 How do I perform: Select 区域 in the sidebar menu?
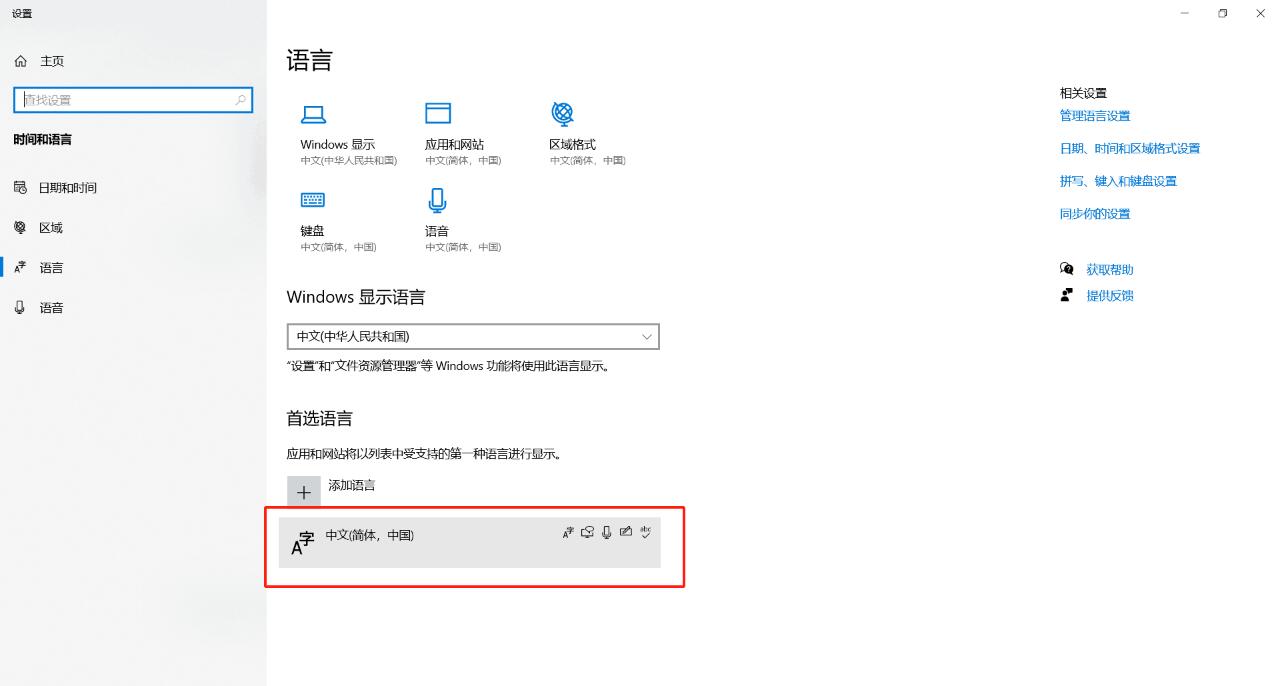(50, 228)
